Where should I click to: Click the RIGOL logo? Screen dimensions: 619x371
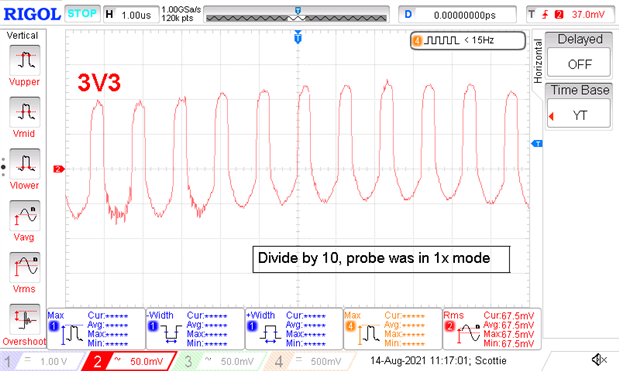(32, 15)
